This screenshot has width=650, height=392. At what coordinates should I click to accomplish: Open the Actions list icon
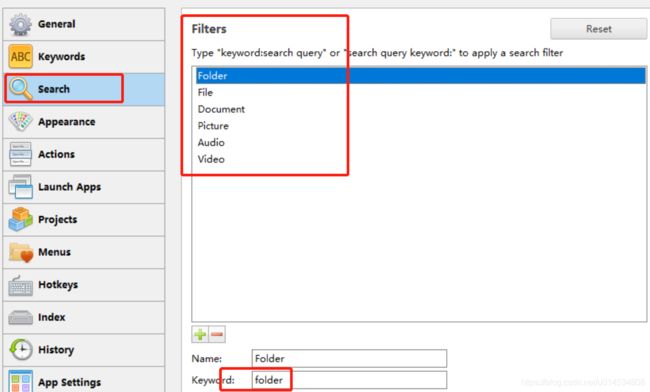(x=20, y=154)
